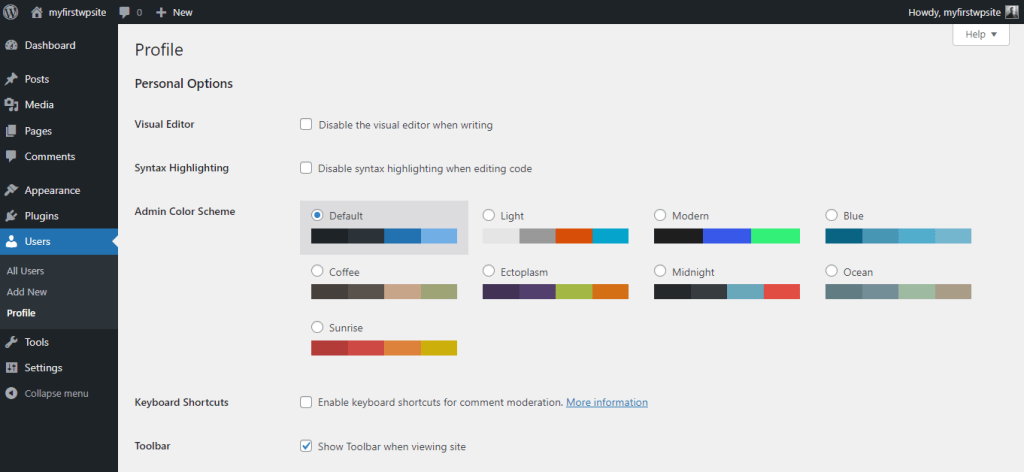The image size is (1024, 472).
Task: Click the Personal Options heading
Action: (x=184, y=84)
